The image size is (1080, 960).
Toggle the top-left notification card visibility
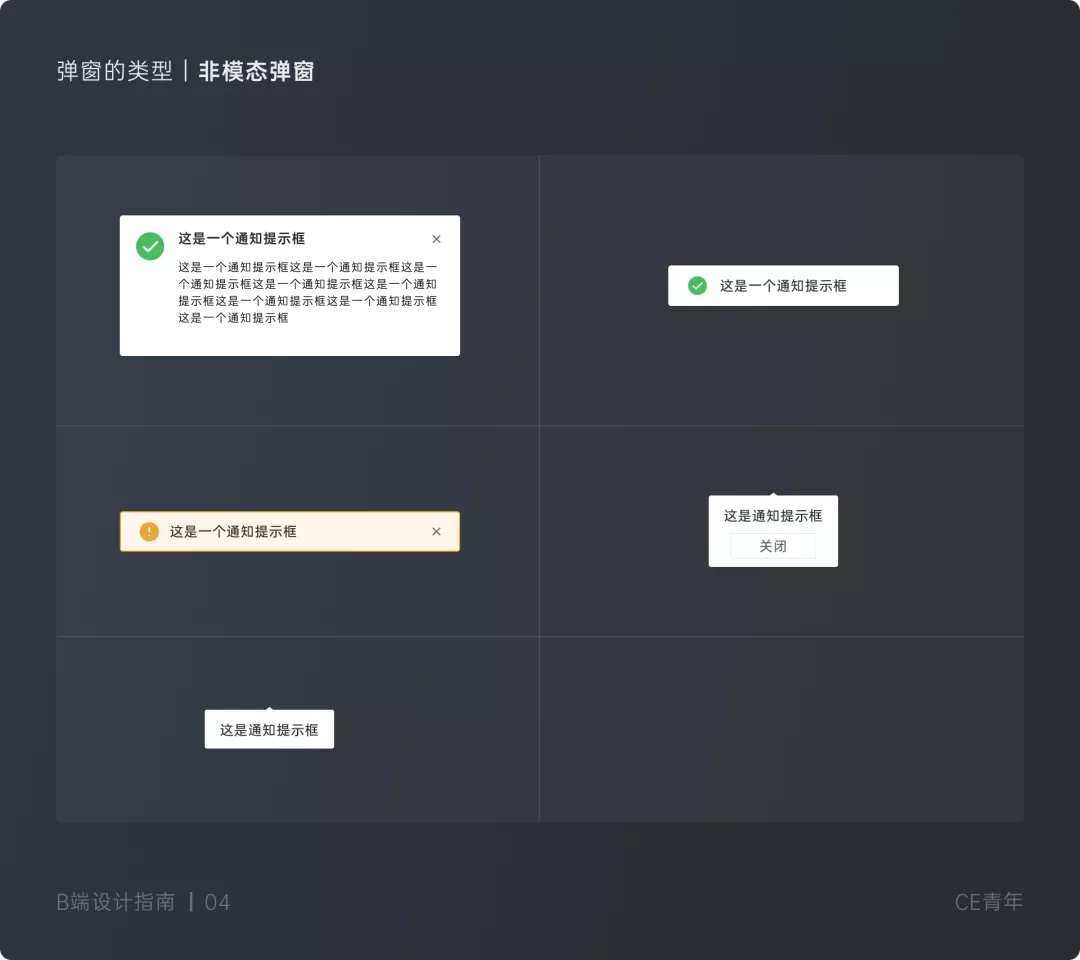coord(436,239)
